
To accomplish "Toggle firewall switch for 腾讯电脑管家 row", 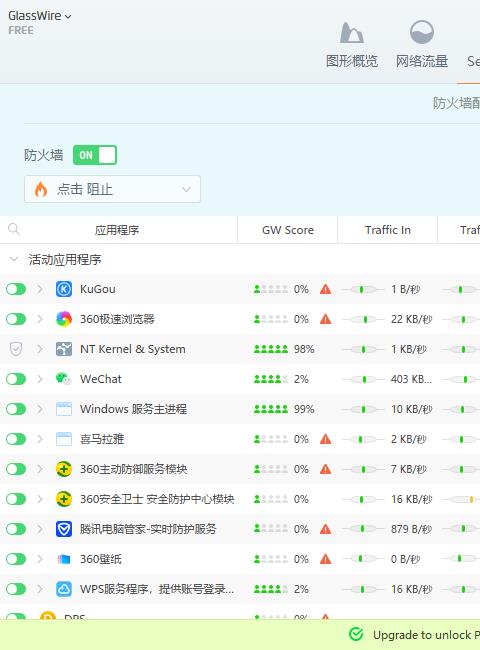I will point(16,529).
